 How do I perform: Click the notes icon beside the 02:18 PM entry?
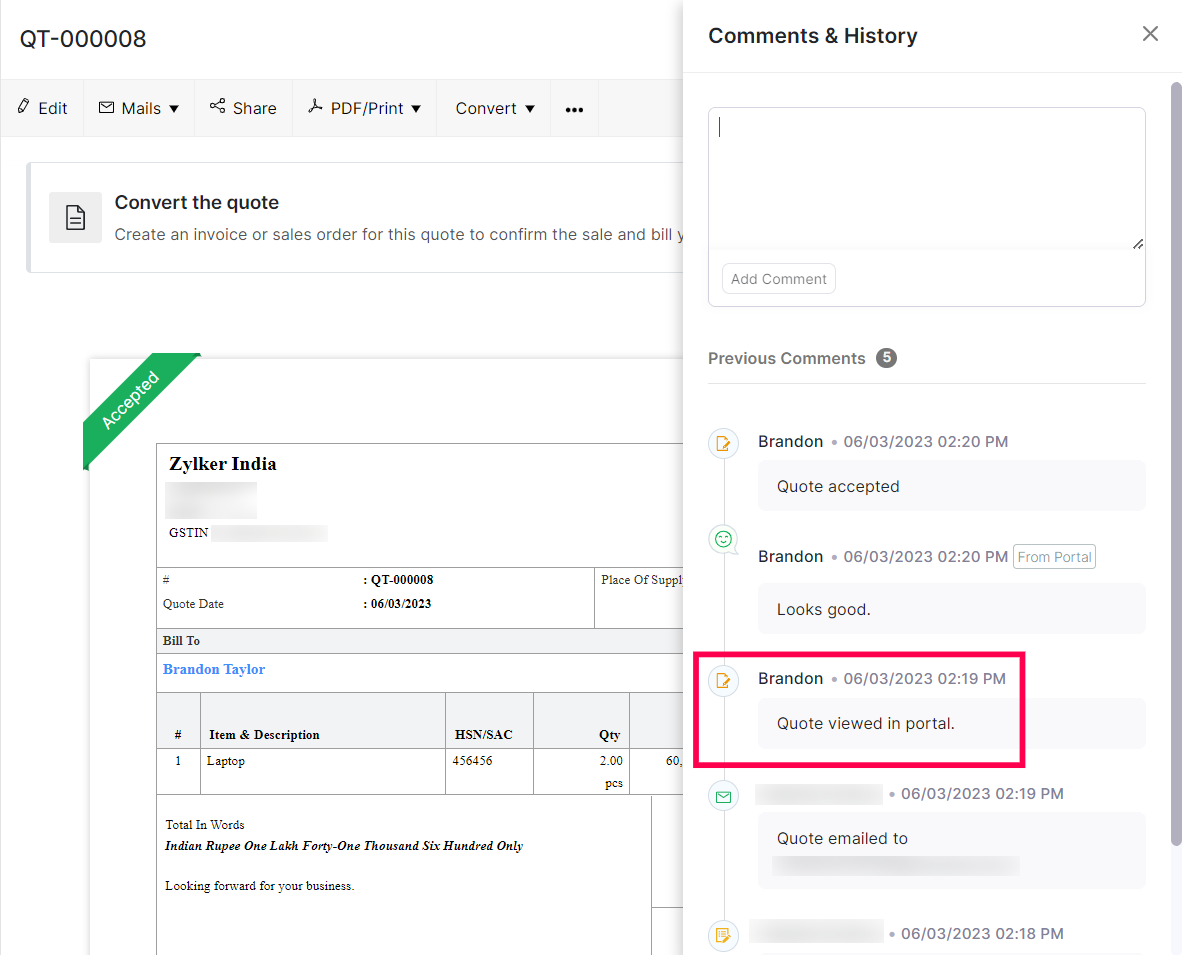[723, 935]
